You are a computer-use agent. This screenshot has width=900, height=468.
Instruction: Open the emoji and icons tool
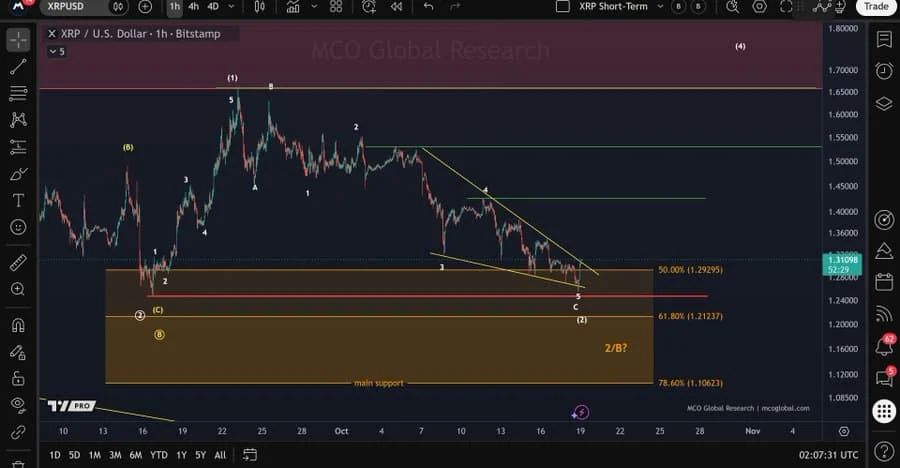(18, 227)
